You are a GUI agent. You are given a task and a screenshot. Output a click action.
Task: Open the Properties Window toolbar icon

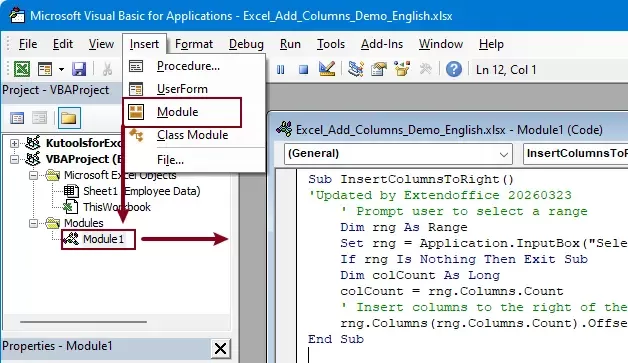(x=378, y=69)
